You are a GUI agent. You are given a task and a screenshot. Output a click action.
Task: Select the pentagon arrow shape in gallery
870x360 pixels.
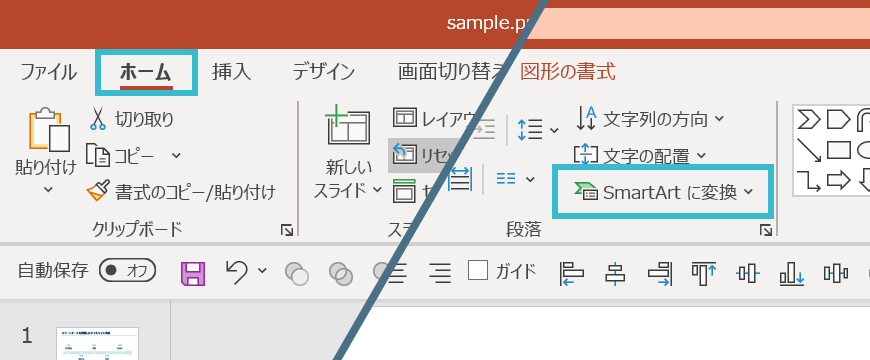[838, 119]
